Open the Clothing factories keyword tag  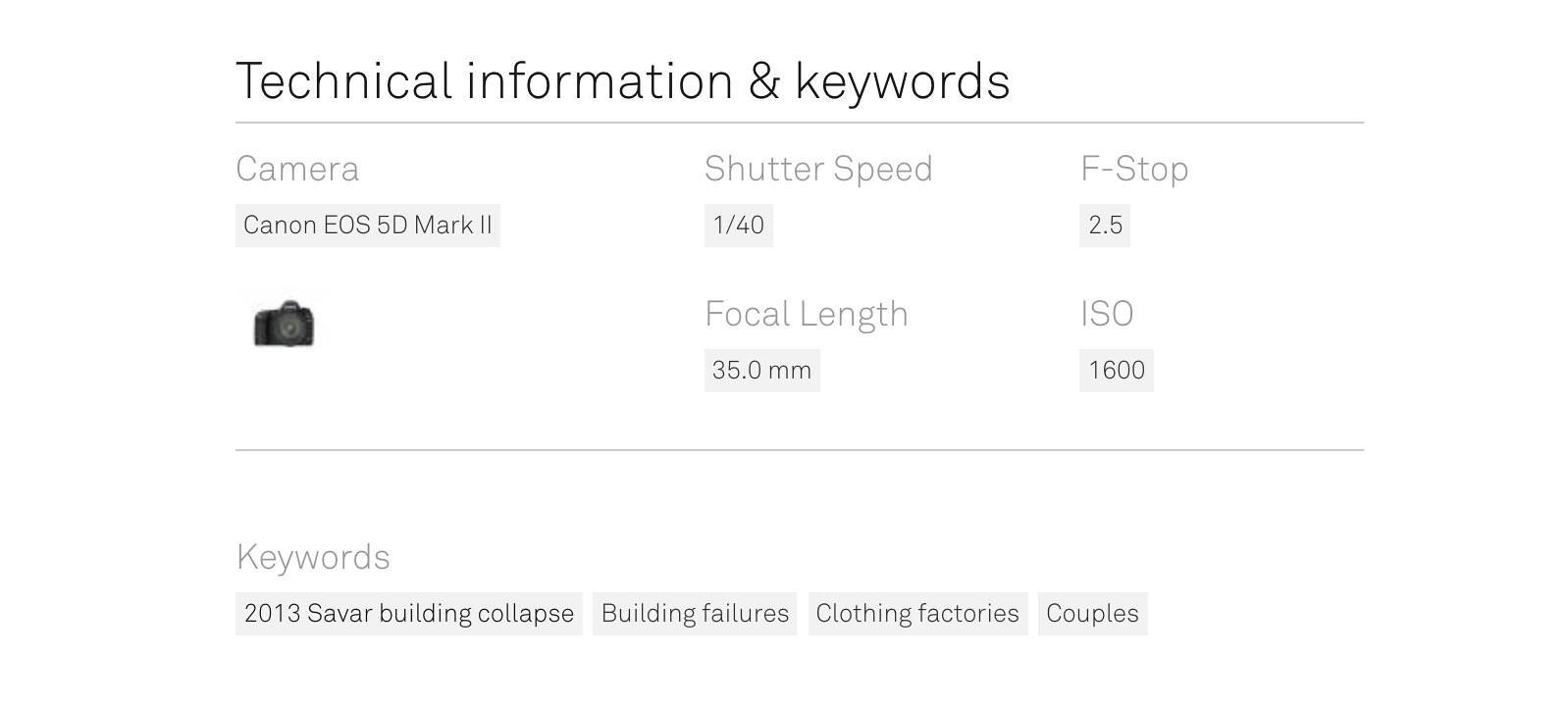click(x=917, y=614)
